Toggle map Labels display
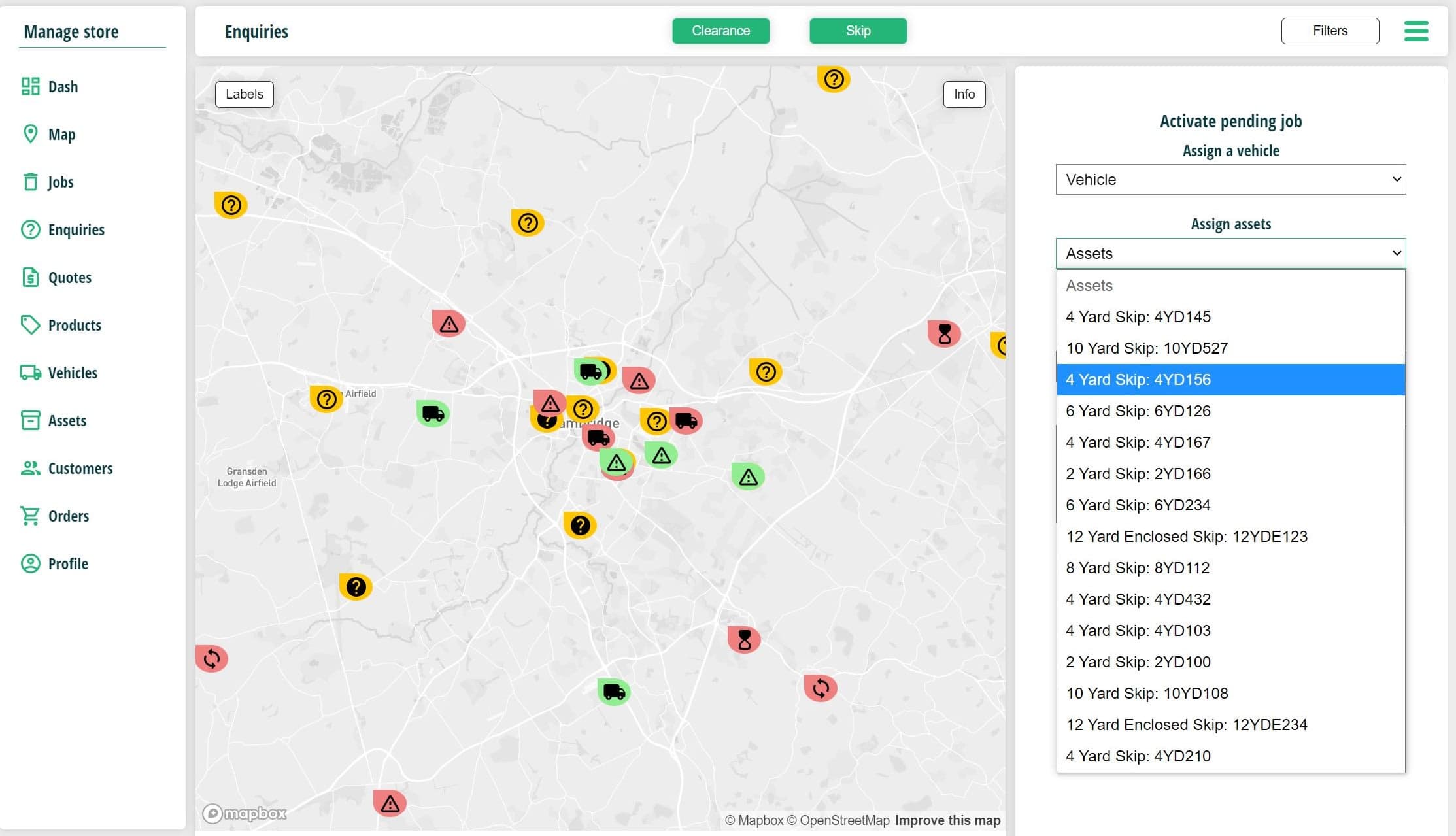 (243, 94)
